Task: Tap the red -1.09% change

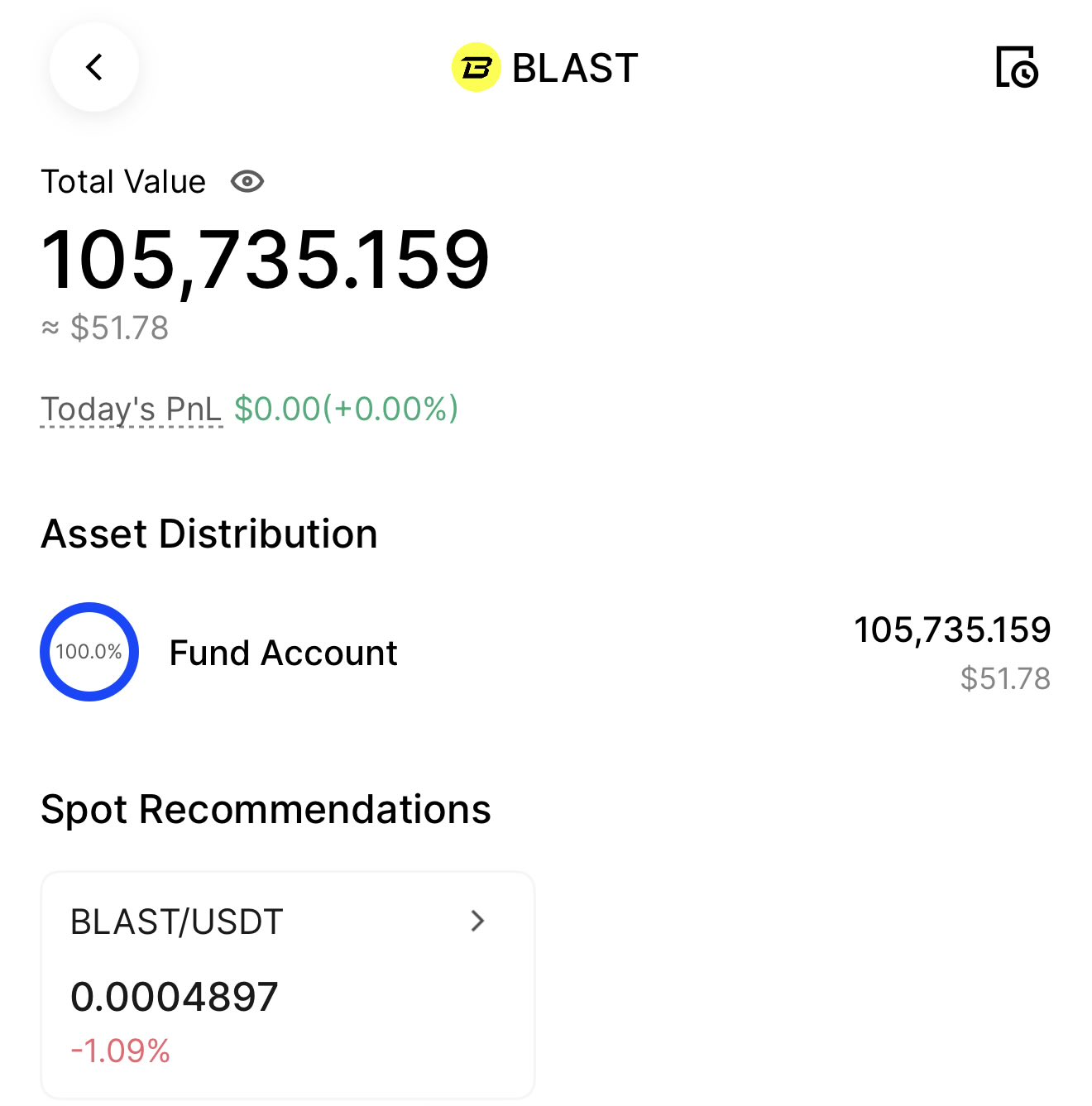Action: click(121, 1051)
